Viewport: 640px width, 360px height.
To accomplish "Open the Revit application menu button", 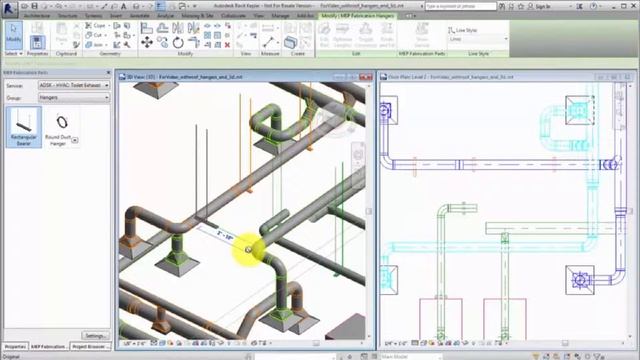I will [9, 8].
